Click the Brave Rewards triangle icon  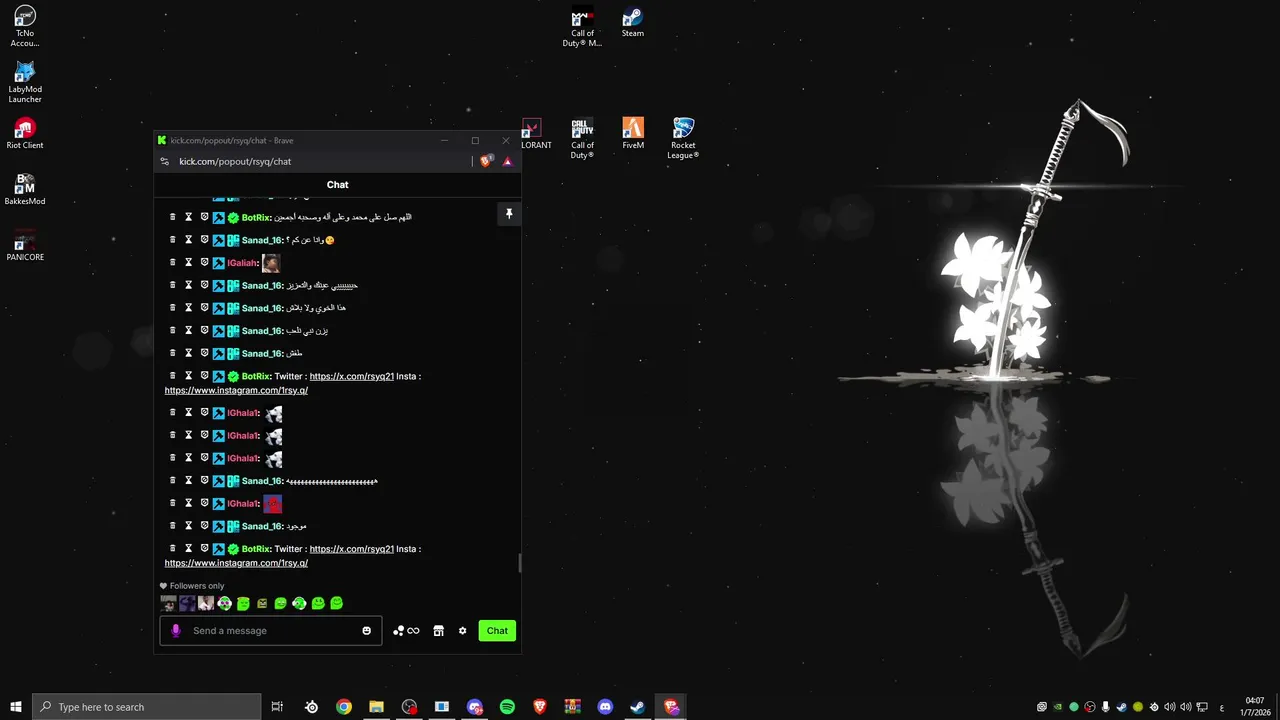(x=507, y=161)
